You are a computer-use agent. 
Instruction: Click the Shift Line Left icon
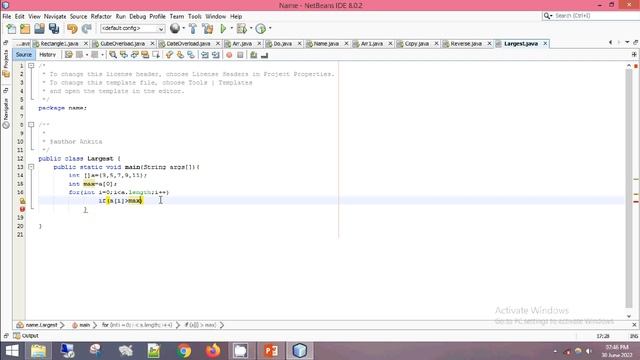coord(204,55)
